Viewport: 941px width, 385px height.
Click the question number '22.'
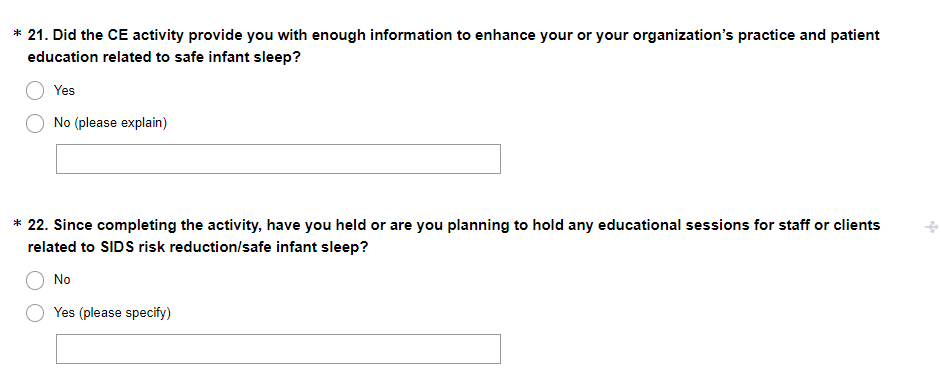(38, 225)
